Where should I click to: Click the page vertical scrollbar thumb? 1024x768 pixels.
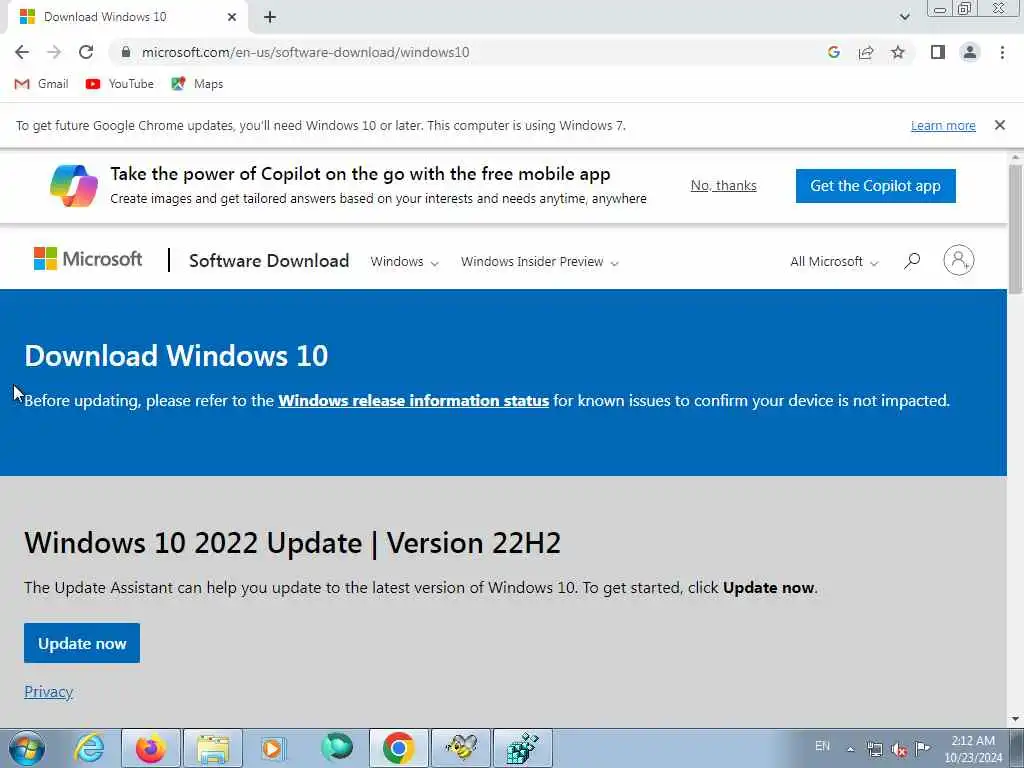(1016, 227)
